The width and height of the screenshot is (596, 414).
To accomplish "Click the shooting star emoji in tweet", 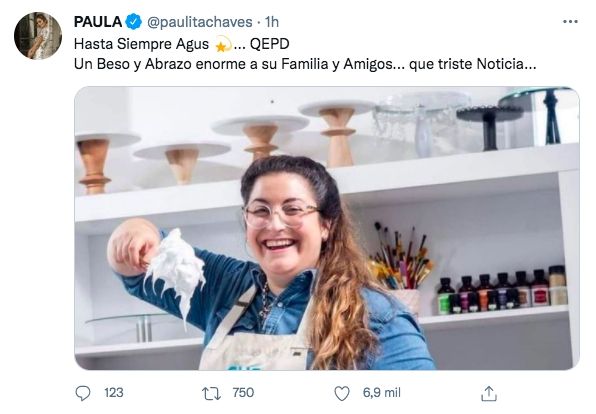I will (223, 45).
